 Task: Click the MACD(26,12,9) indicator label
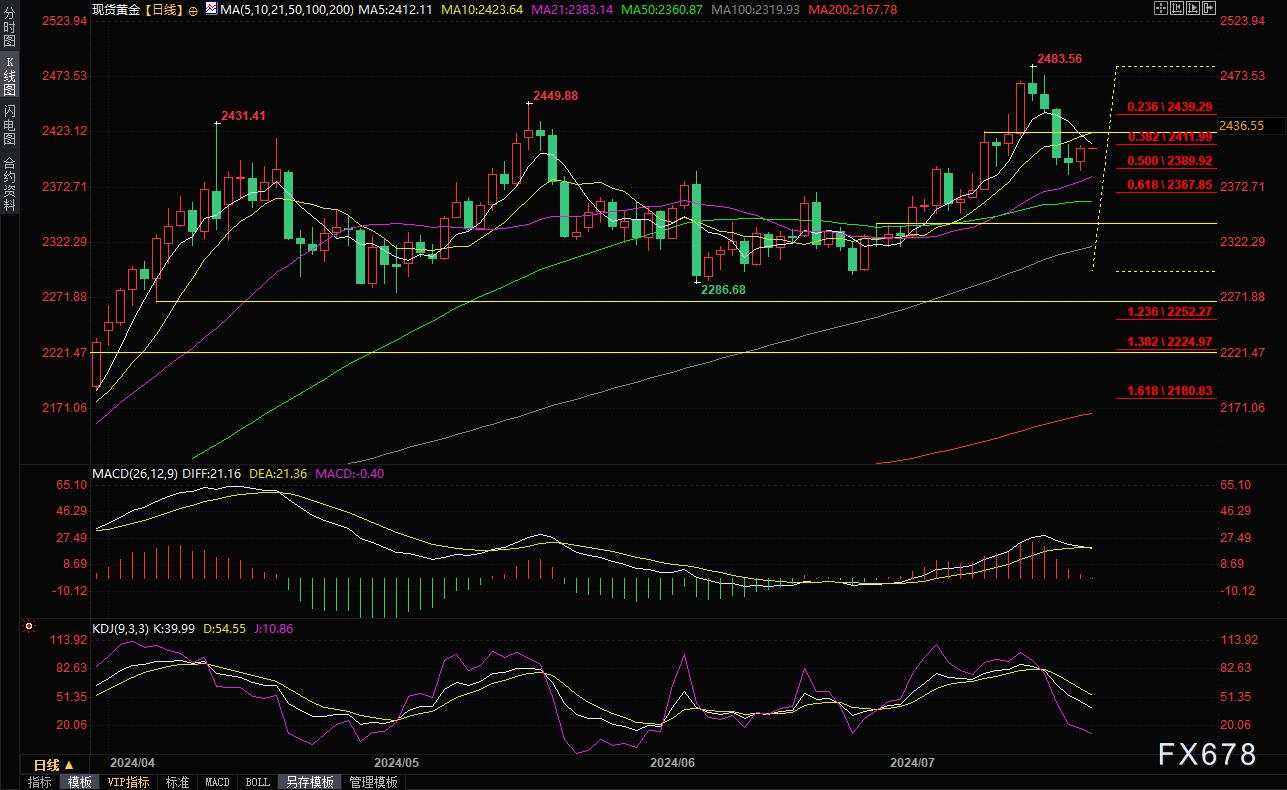134,473
